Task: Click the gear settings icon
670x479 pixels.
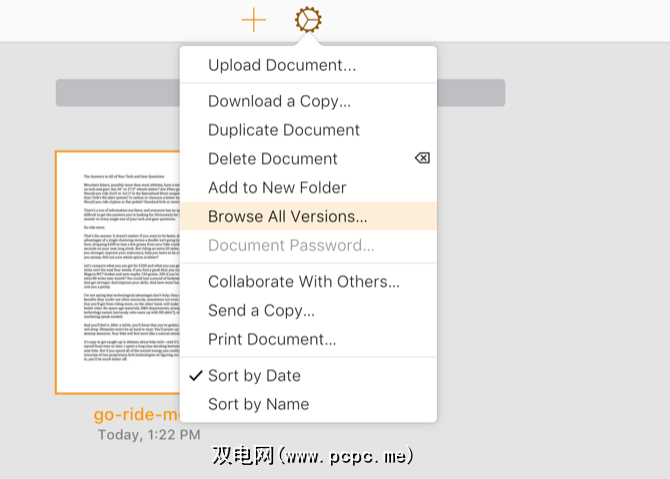Action: pyautogui.click(x=308, y=20)
